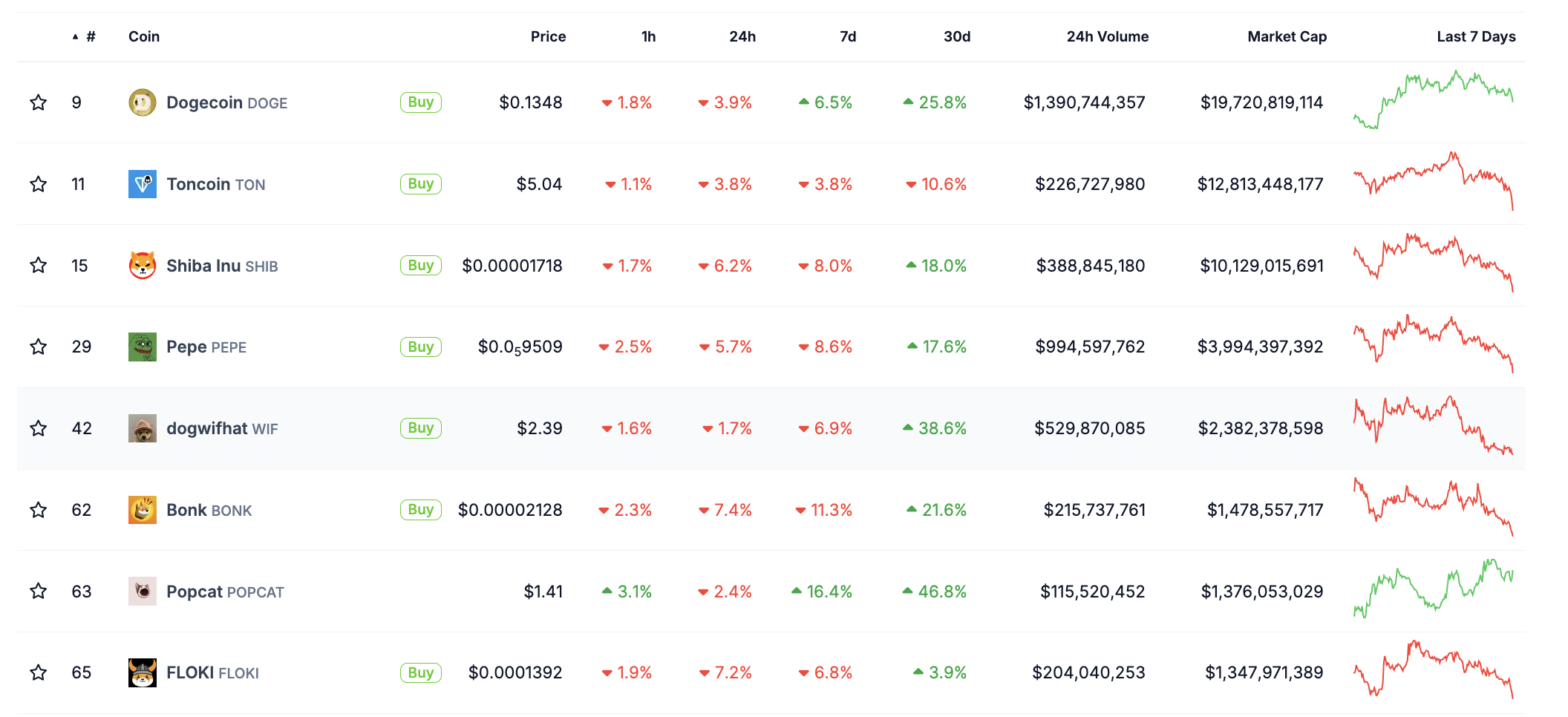Open FLOKI's 7-day sparkline chart

(1433, 669)
